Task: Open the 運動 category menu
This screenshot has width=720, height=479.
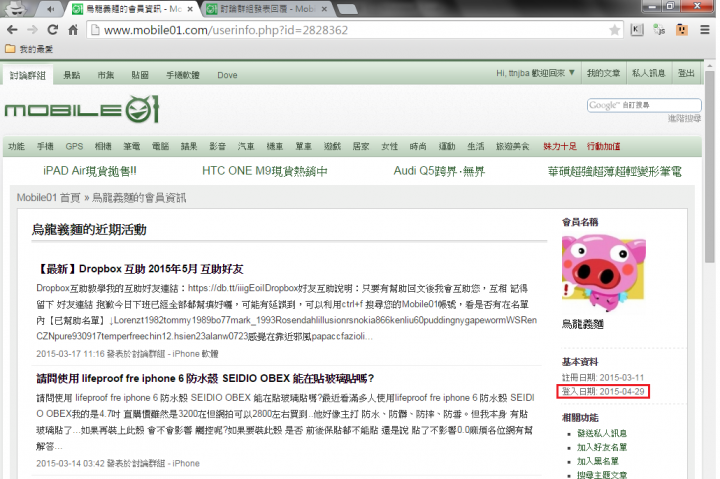Action: [447, 147]
